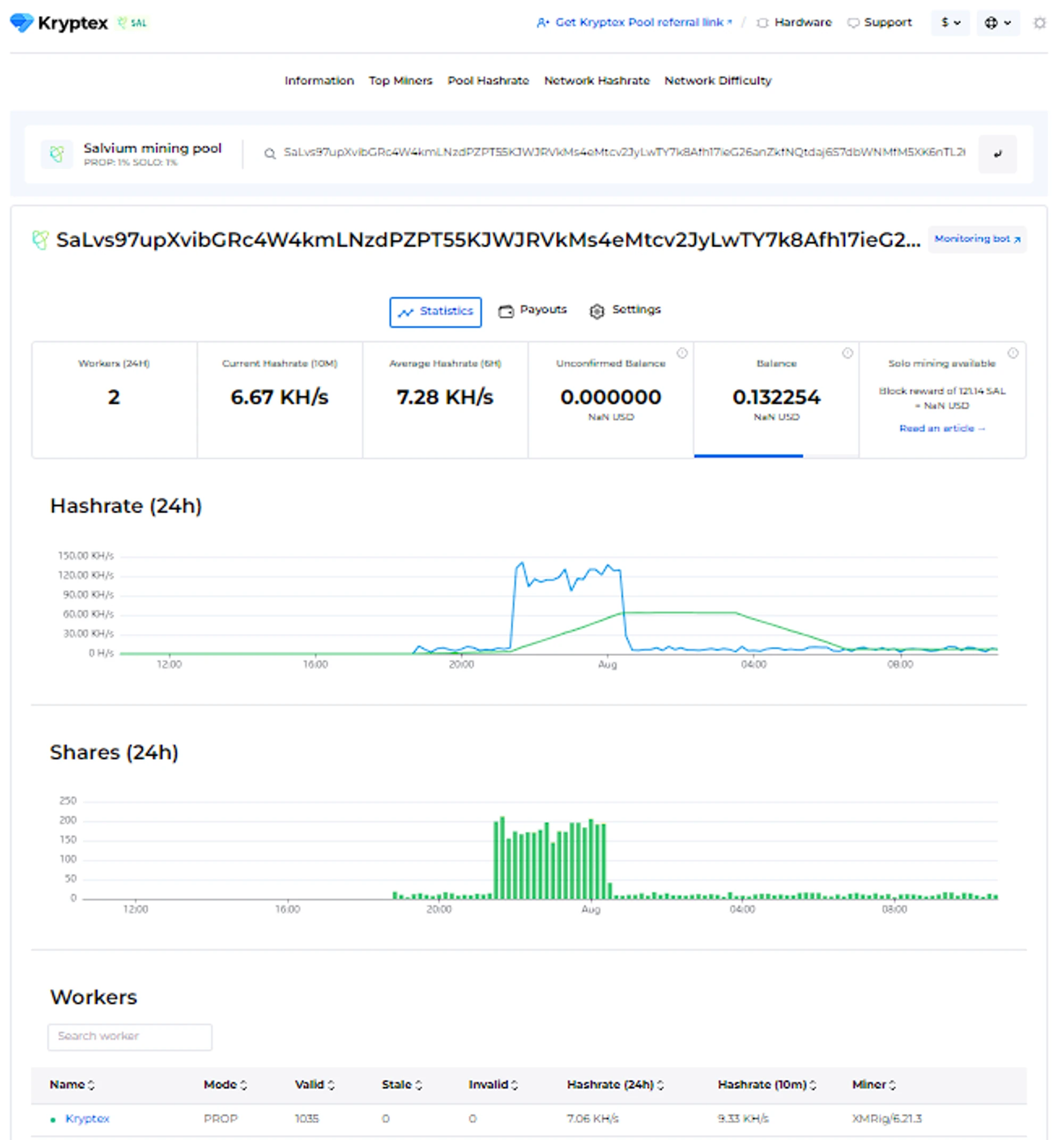
Task: Click the Kryptex diamond logo
Action: point(22,23)
